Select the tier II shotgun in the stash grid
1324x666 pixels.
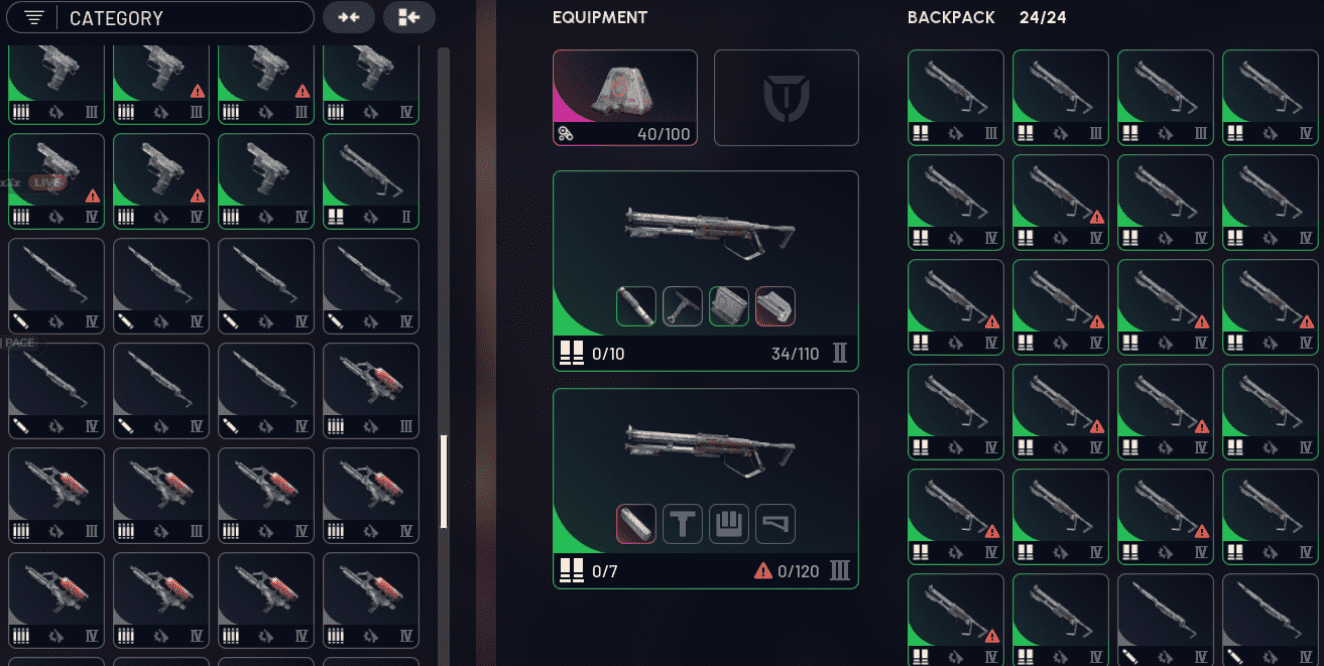coord(371,181)
